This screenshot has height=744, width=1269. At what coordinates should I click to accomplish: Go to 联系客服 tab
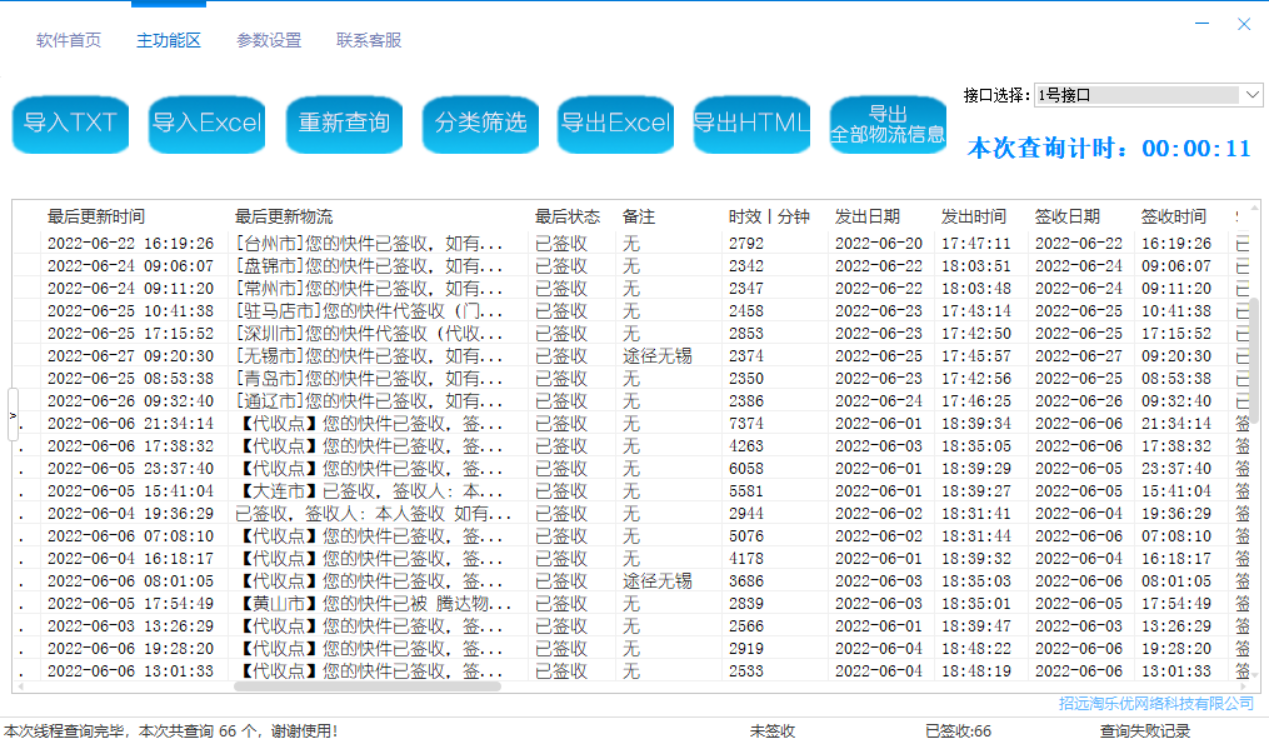(369, 41)
